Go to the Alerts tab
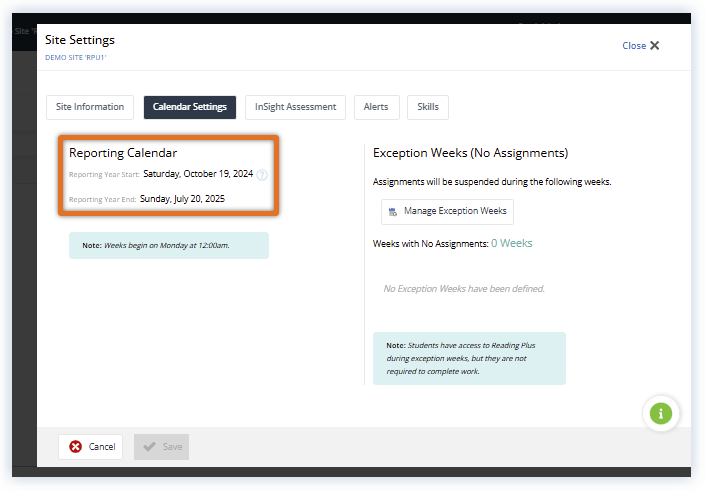This screenshot has height=491, width=706. pos(377,107)
